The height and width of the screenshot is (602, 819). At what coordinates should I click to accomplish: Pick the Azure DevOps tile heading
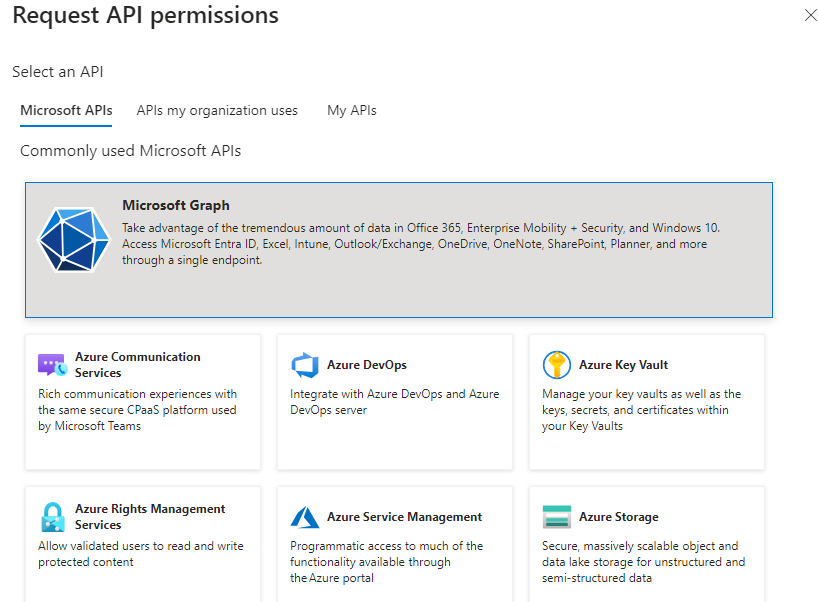tap(366, 365)
